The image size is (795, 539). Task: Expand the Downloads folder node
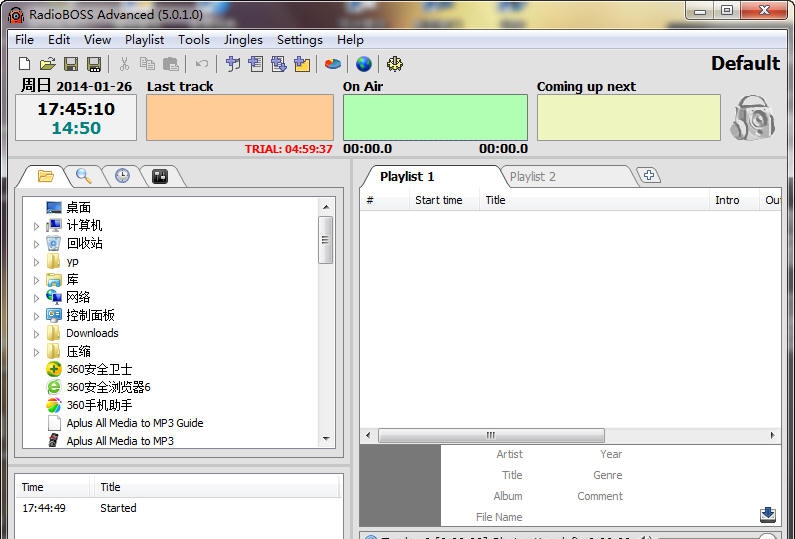click(37, 334)
